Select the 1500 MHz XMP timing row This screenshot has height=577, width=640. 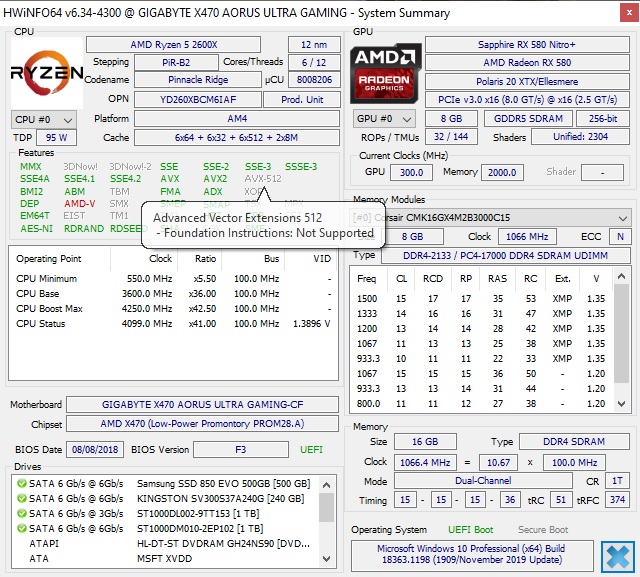point(482,299)
